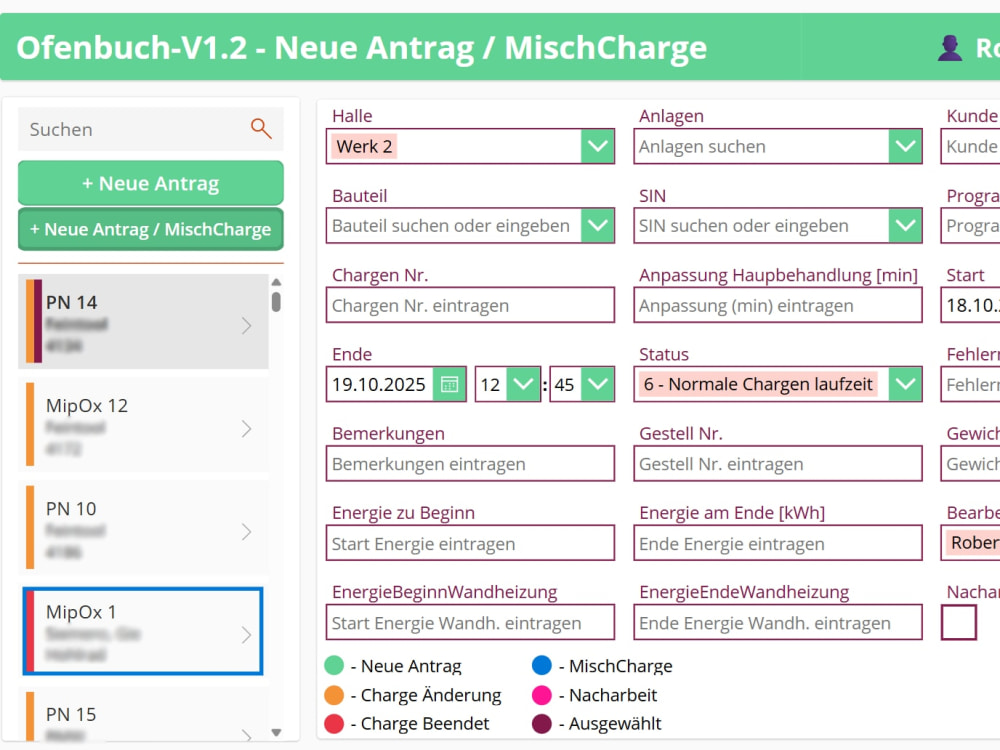Open the PN 14 entry chevron

pyautogui.click(x=247, y=326)
